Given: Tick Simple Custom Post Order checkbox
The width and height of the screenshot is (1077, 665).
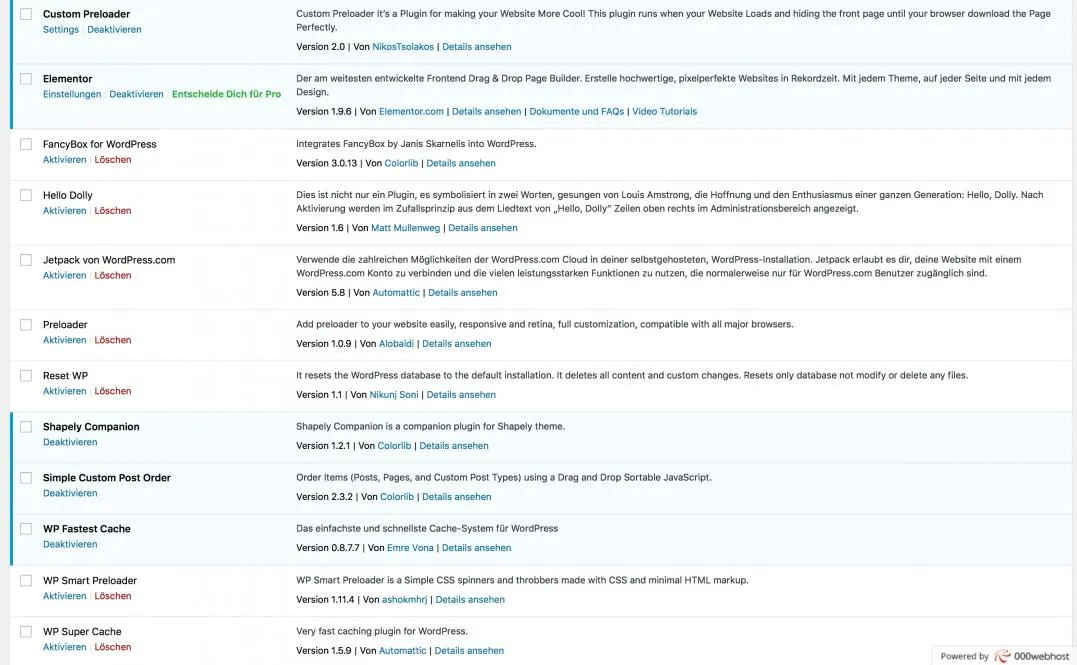Looking at the screenshot, I should pos(26,477).
